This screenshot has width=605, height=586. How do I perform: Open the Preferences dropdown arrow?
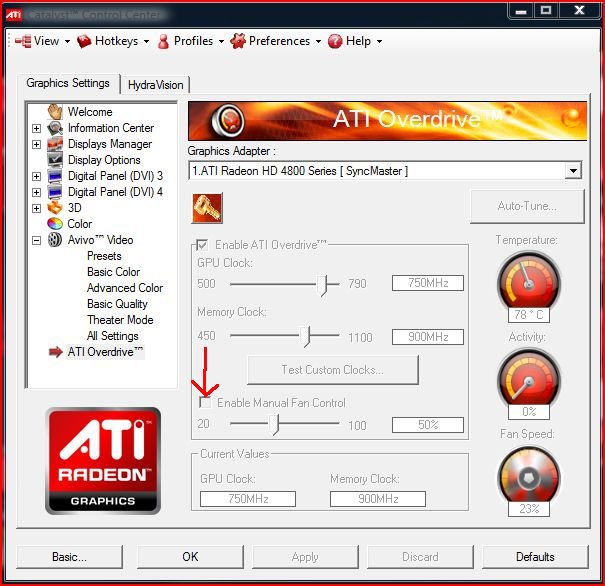click(x=318, y=41)
